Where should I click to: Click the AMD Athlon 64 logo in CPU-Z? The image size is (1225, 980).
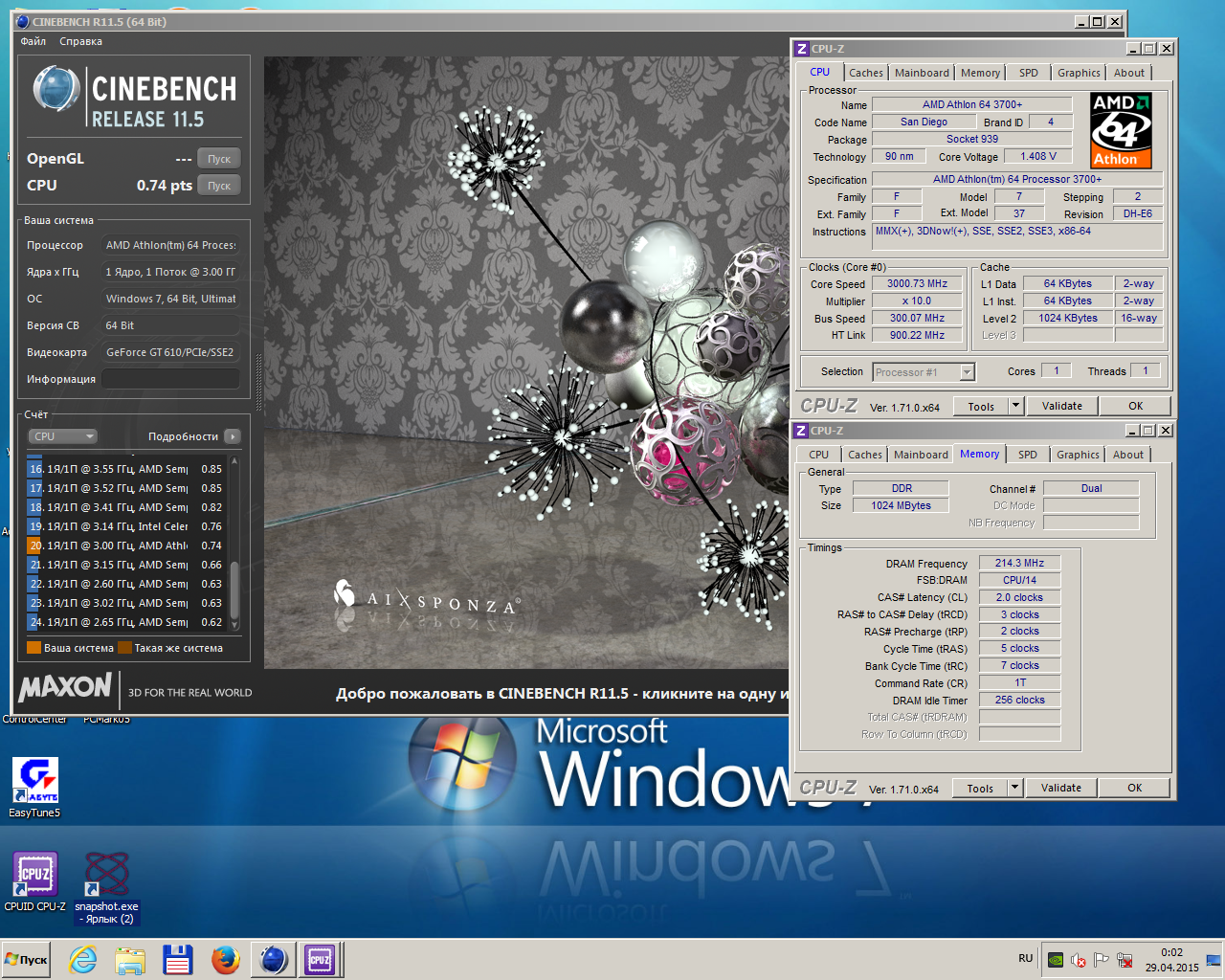click(1121, 130)
